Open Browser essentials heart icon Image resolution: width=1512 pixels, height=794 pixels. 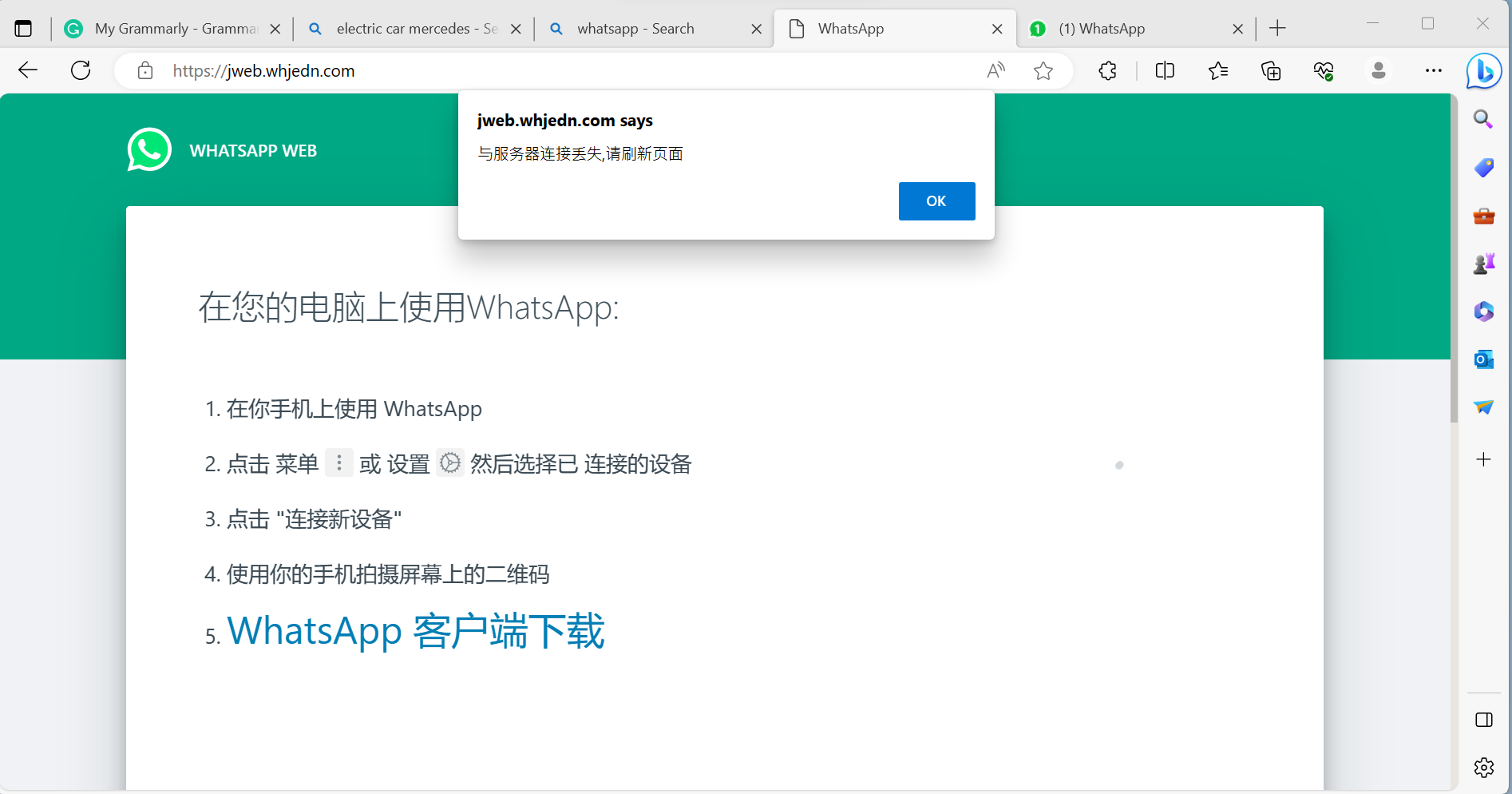coord(1324,70)
